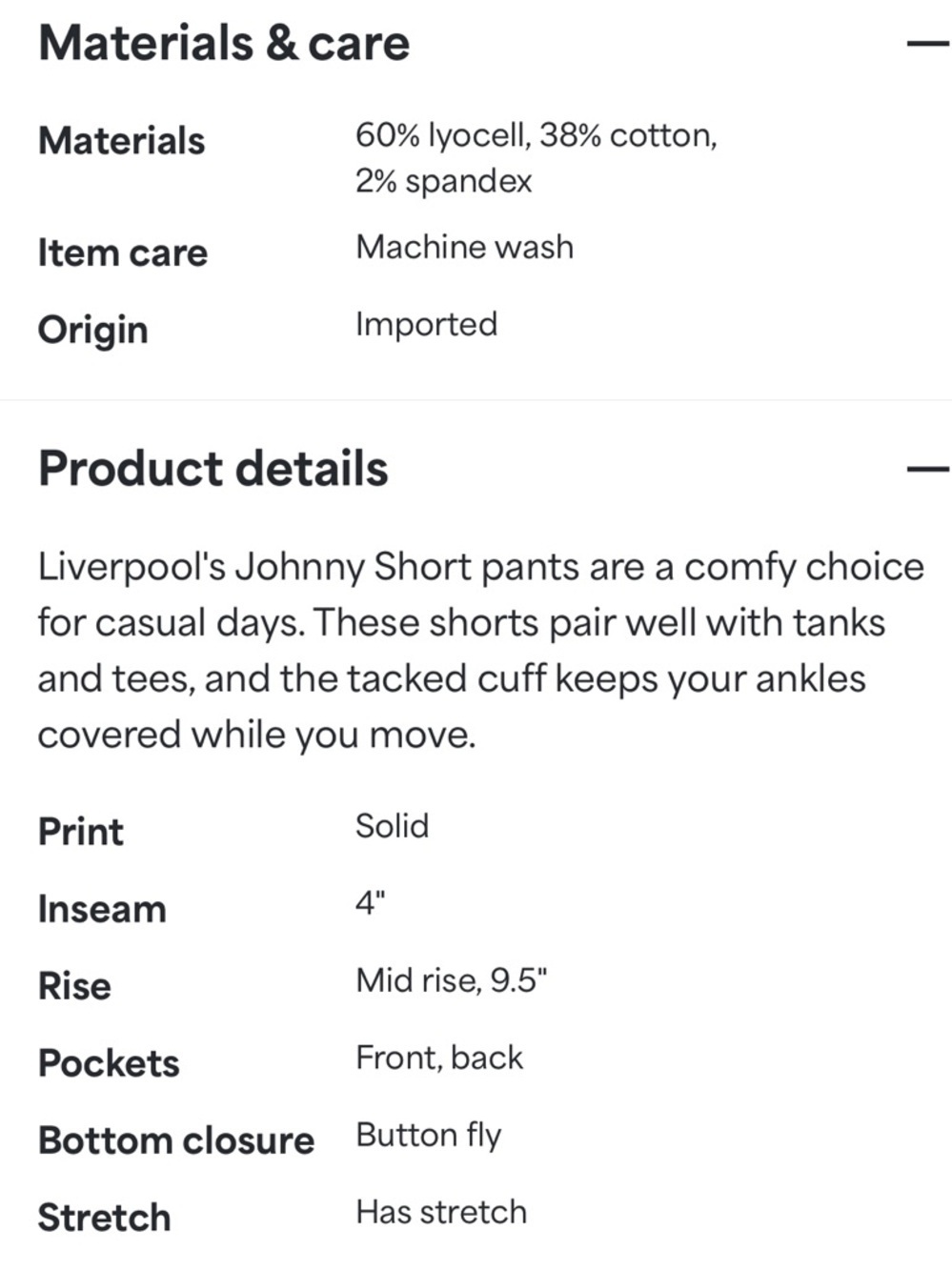This screenshot has width=952, height=1270.
Task: Click the Mid rise, 9.5" value
Action: tap(452, 980)
